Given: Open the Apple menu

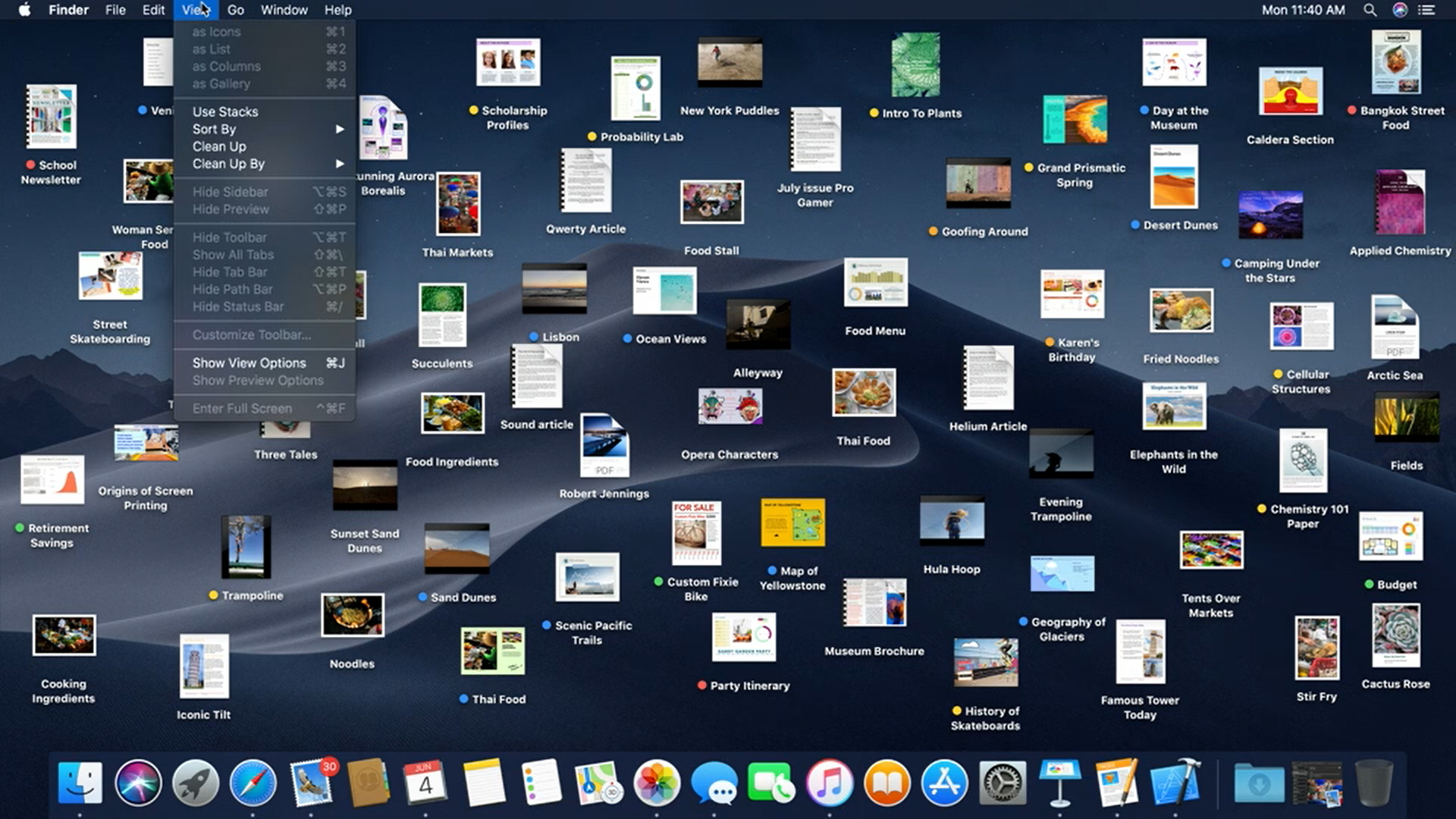Looking at the screenshot, I should [24, 10].
